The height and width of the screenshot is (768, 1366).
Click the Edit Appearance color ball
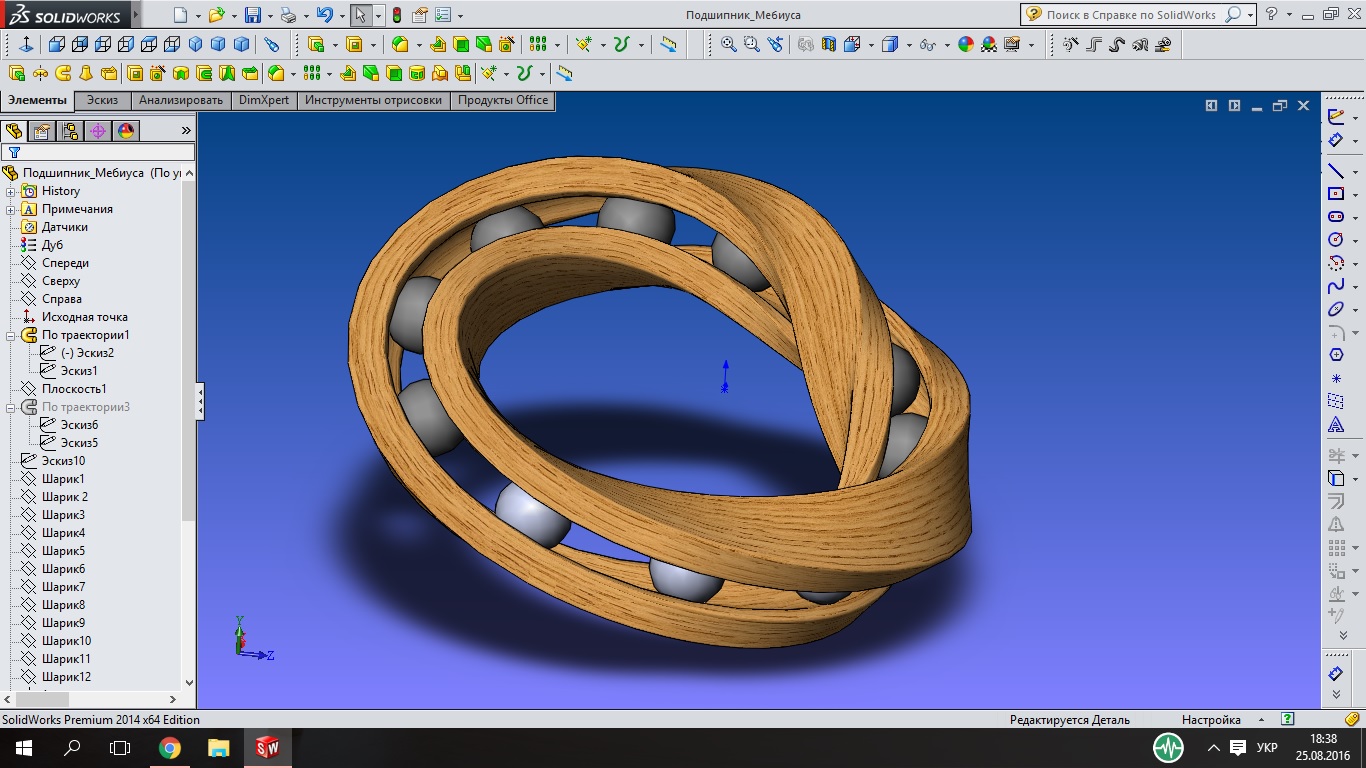pos(965,44)
